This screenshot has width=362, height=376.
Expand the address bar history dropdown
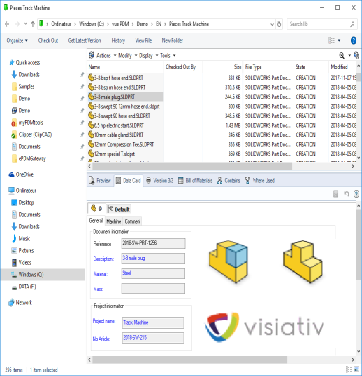(272, 24)
